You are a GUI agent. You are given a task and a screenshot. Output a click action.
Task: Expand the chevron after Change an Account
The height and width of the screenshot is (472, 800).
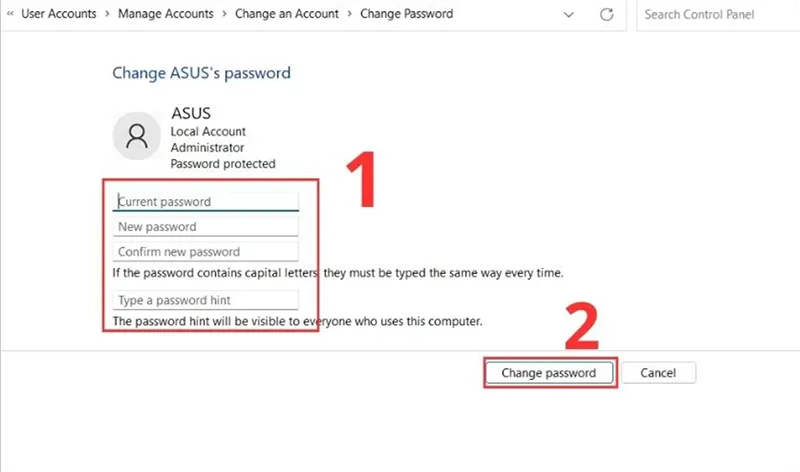pos(349,14)
